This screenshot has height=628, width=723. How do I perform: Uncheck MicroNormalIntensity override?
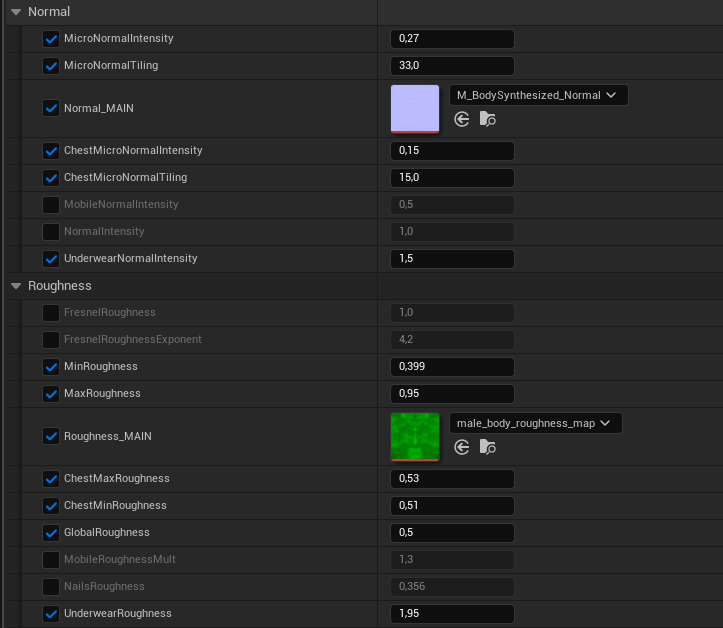[x=51, y=39]
